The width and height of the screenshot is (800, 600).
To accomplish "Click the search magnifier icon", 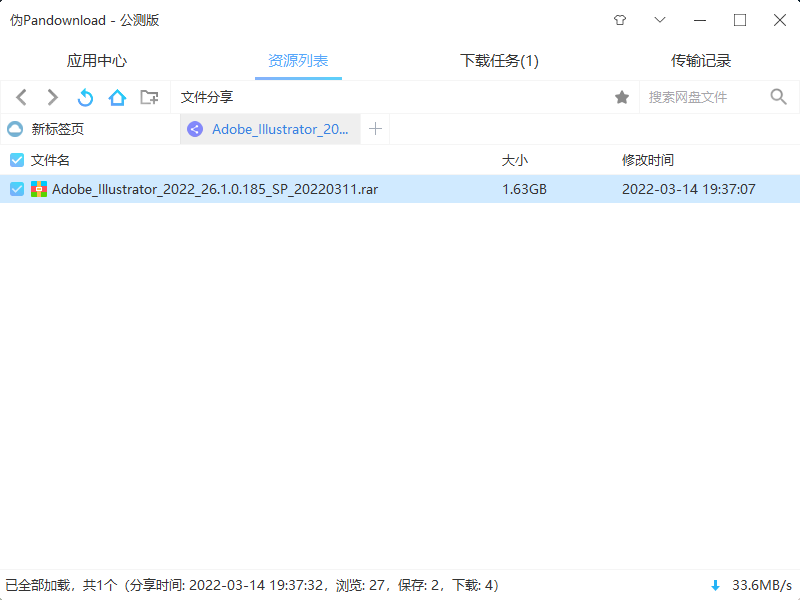I will pyautogui.click(x=779, y=96).
